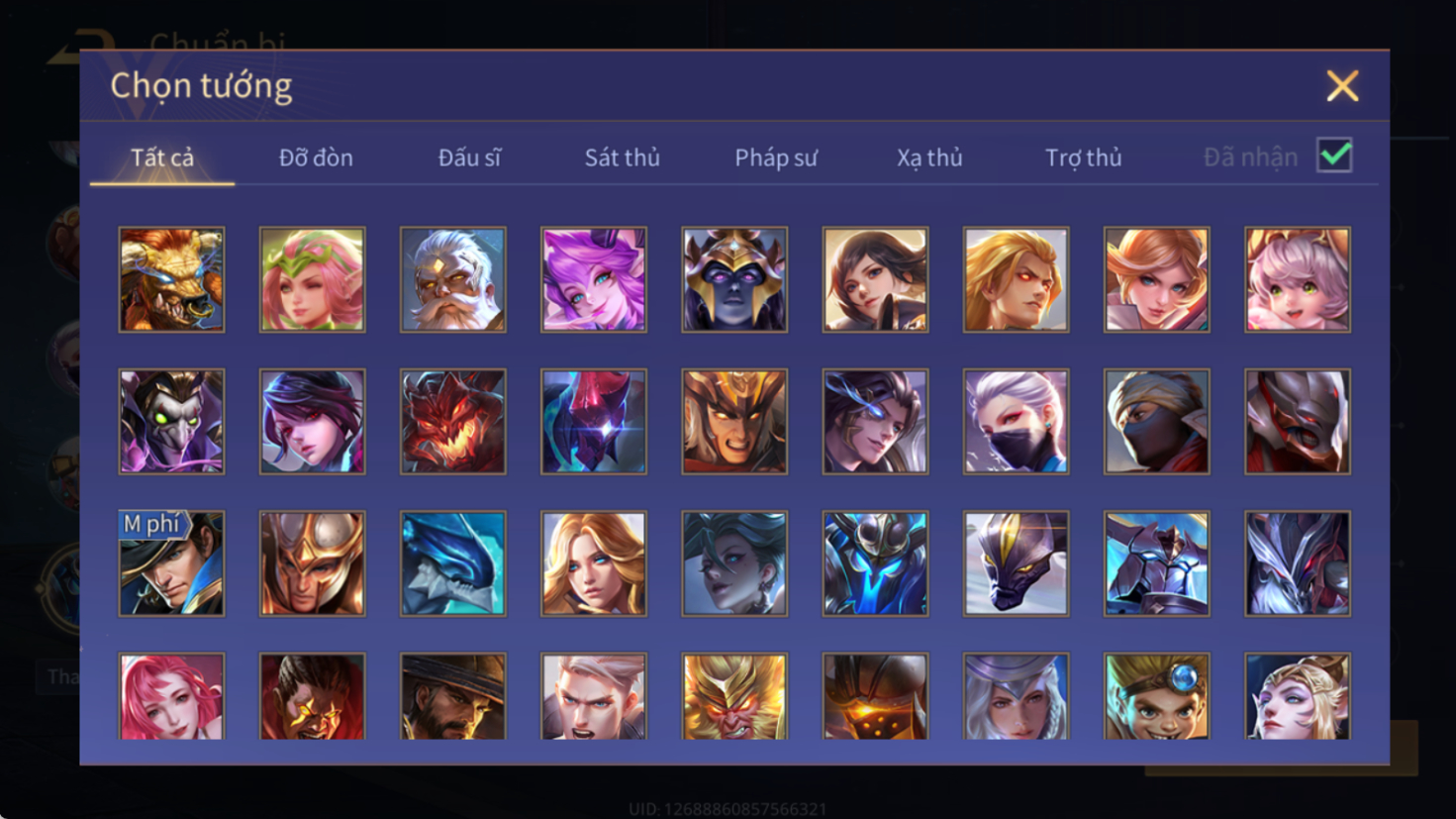
Task: Choose the purple-haired demon girl hero
Action: [x=594, y=279]
